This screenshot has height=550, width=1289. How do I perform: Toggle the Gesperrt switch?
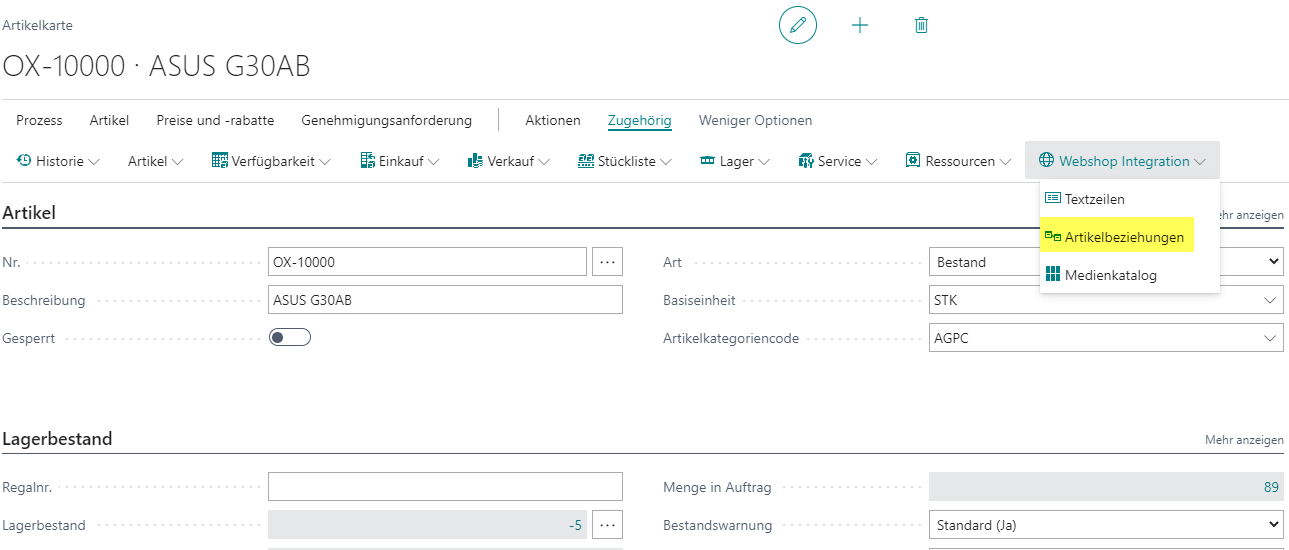pos(290,338)
